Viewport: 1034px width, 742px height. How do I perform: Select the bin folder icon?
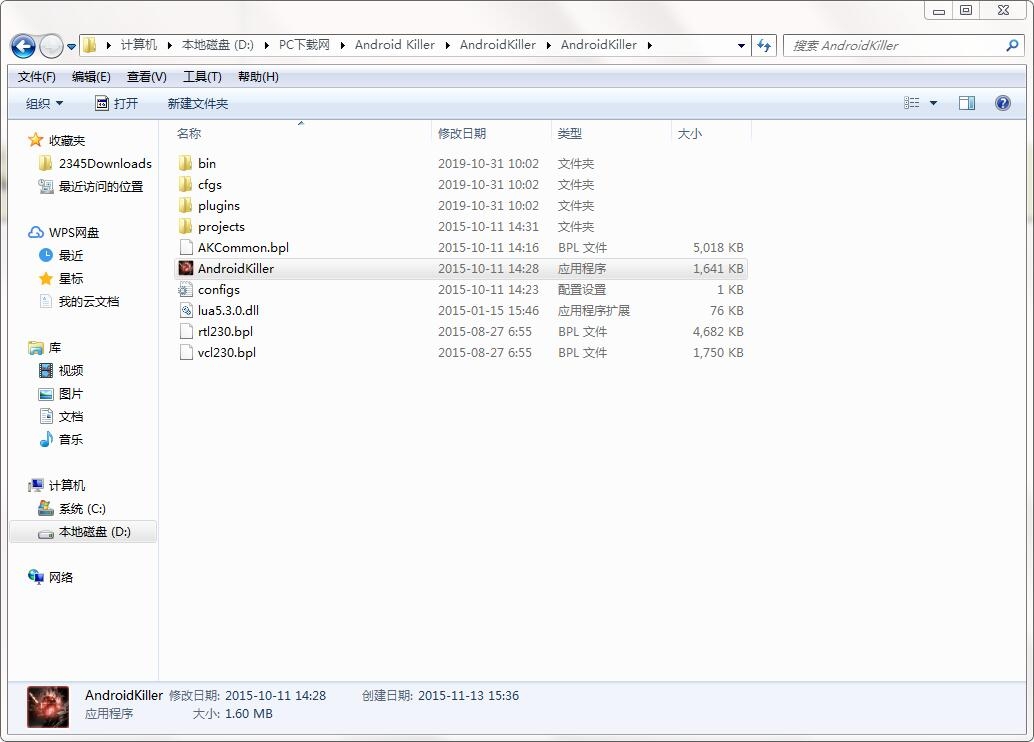coord(186,163)
